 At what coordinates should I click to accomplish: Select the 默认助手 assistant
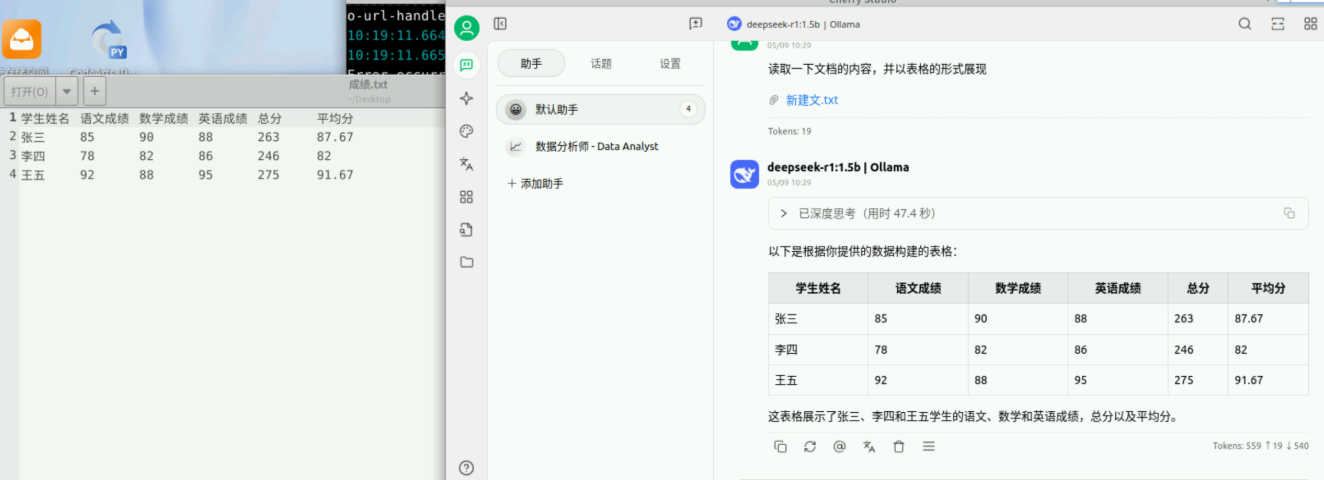click(x=600, y=109)
